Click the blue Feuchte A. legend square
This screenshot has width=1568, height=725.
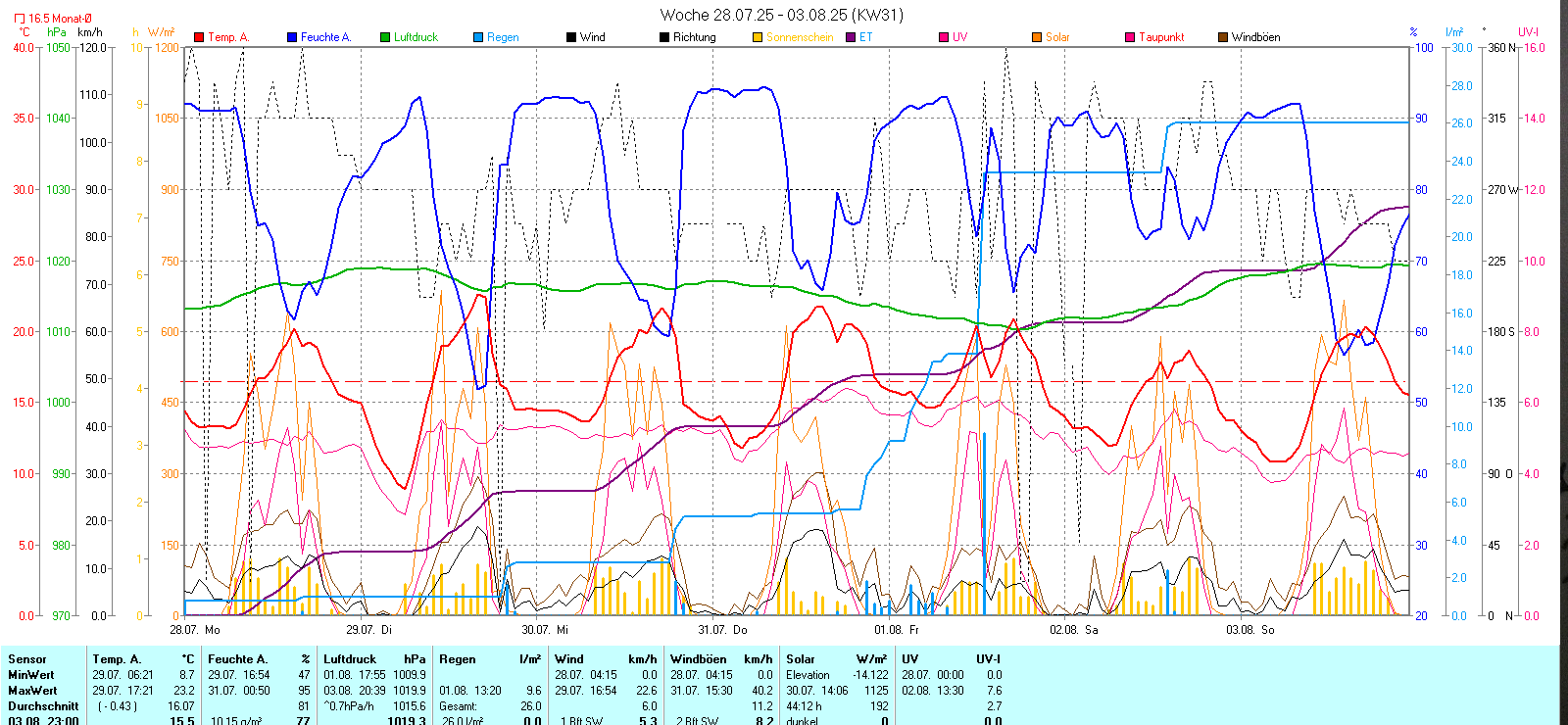(x=291, y=37)
